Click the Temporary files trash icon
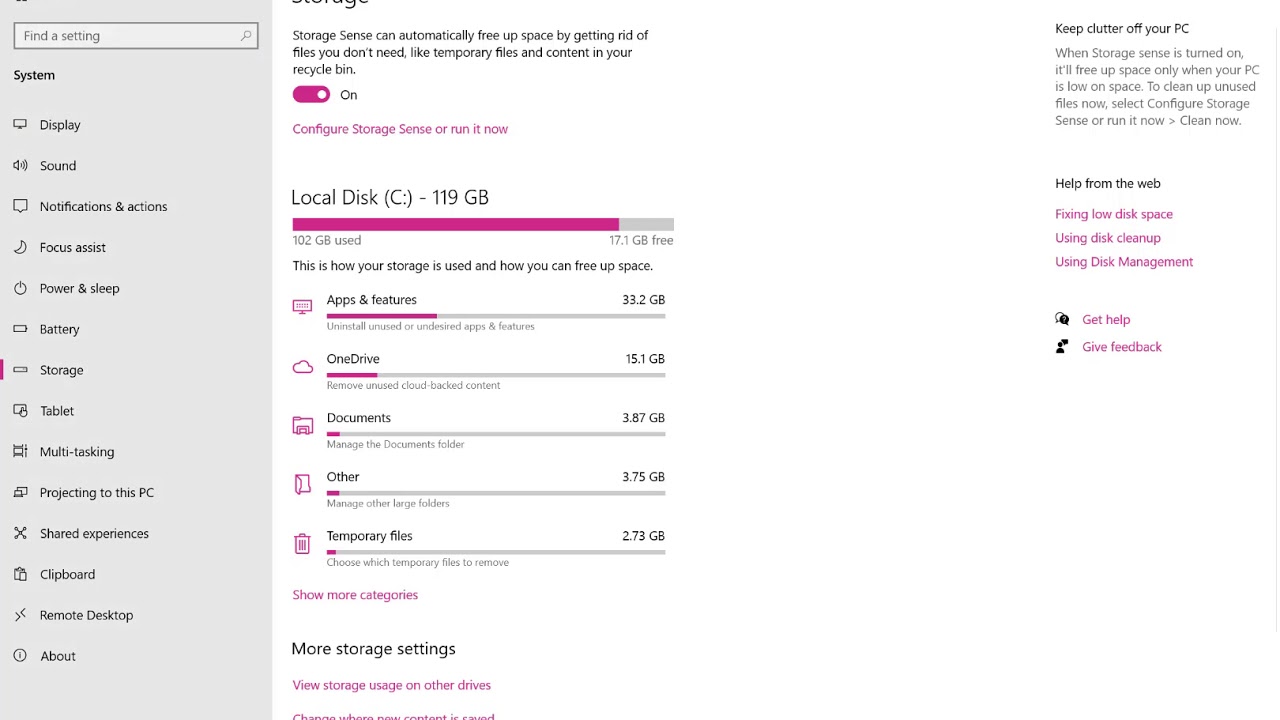 coord(302,543)
